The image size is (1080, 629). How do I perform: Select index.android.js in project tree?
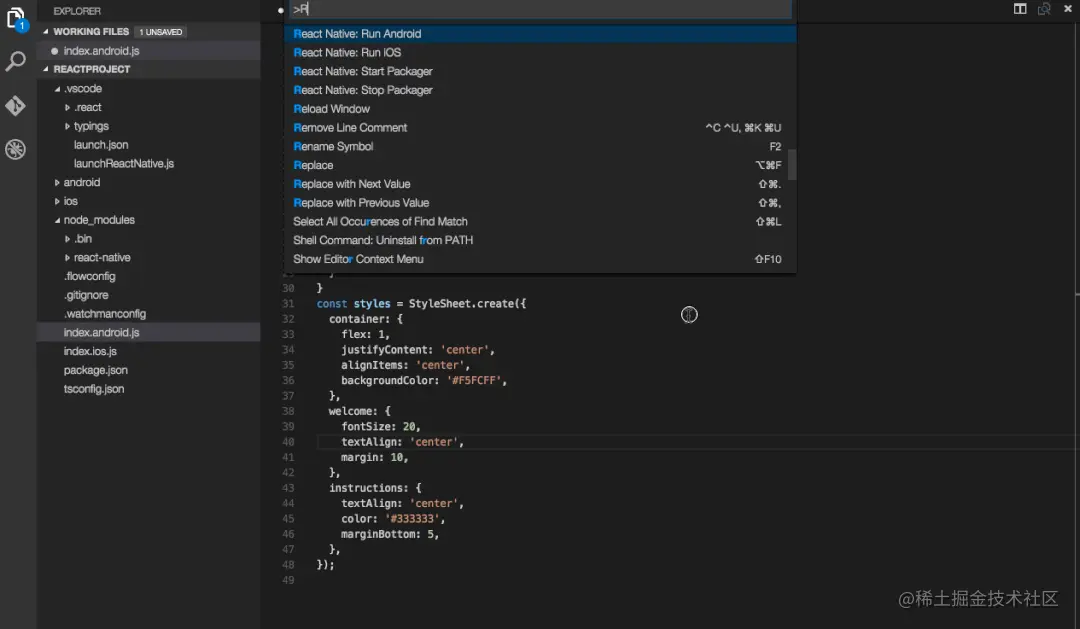[101, 333]
